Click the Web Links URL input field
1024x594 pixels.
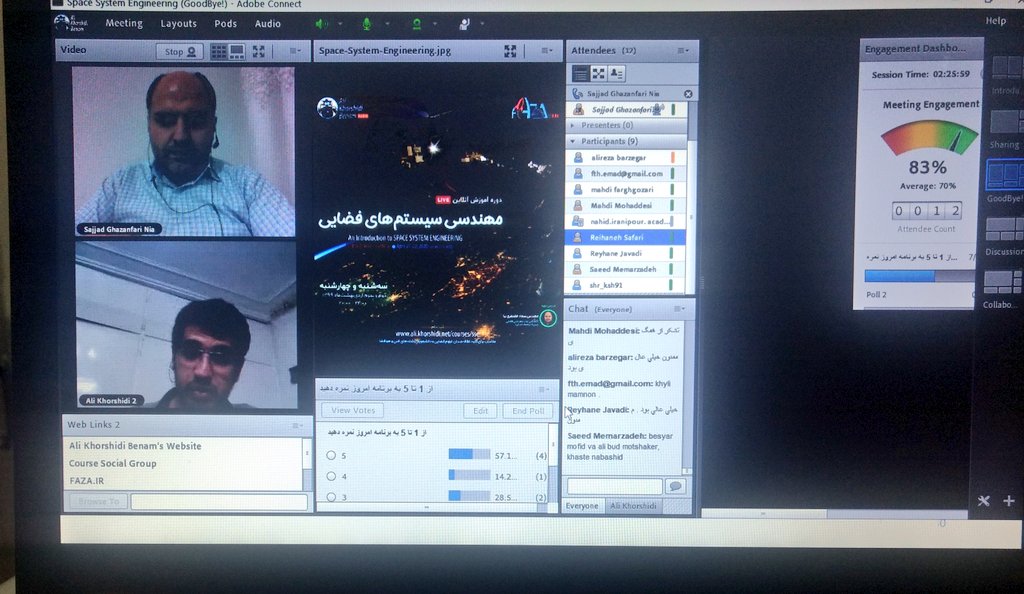coord(219,501)
